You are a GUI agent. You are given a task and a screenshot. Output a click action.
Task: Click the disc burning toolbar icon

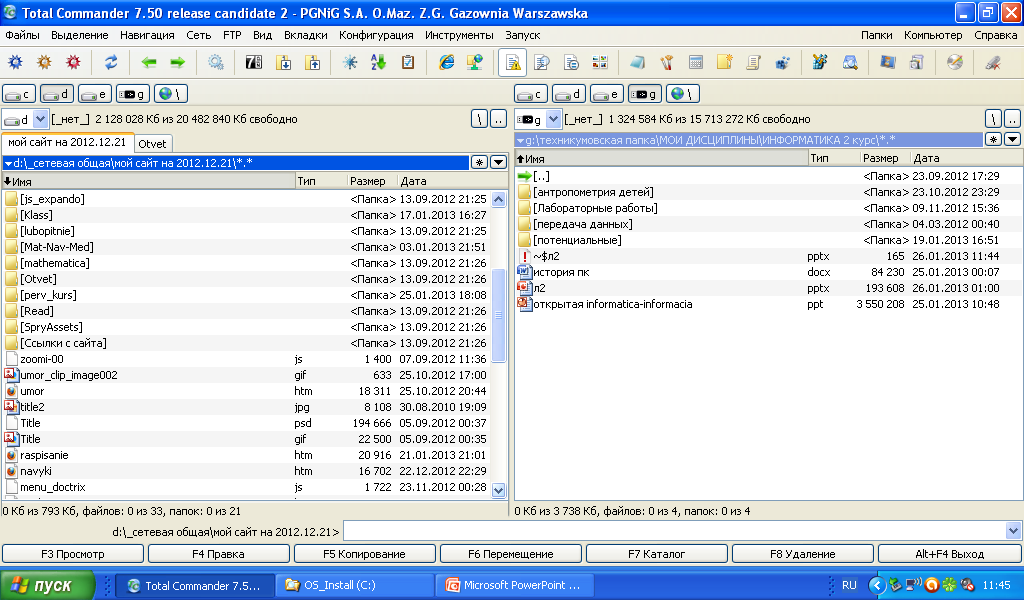point(955,63)
